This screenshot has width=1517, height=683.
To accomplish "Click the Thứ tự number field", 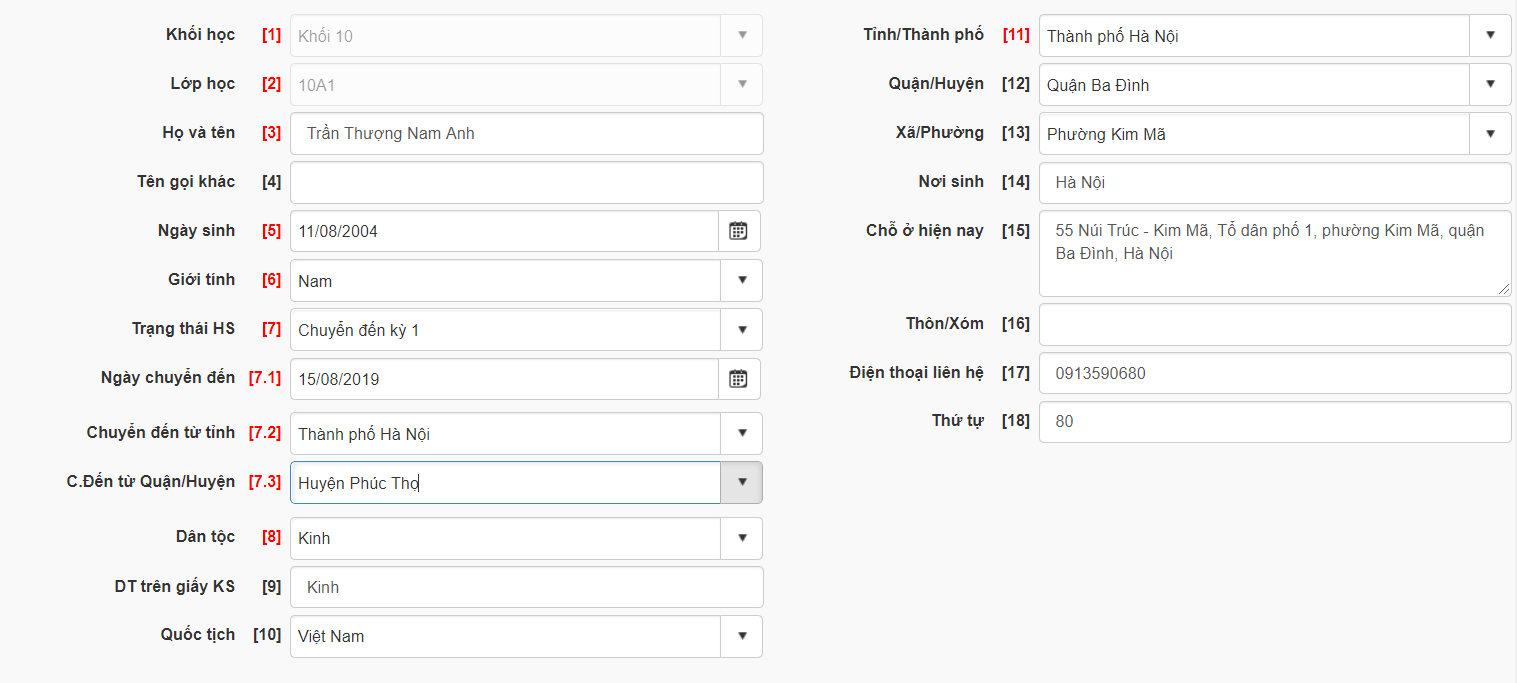I will [1275, 422].
